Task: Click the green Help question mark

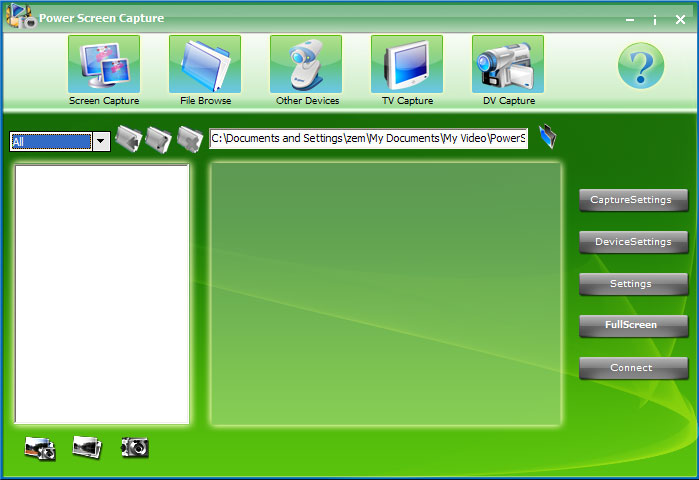Action: 640,66
